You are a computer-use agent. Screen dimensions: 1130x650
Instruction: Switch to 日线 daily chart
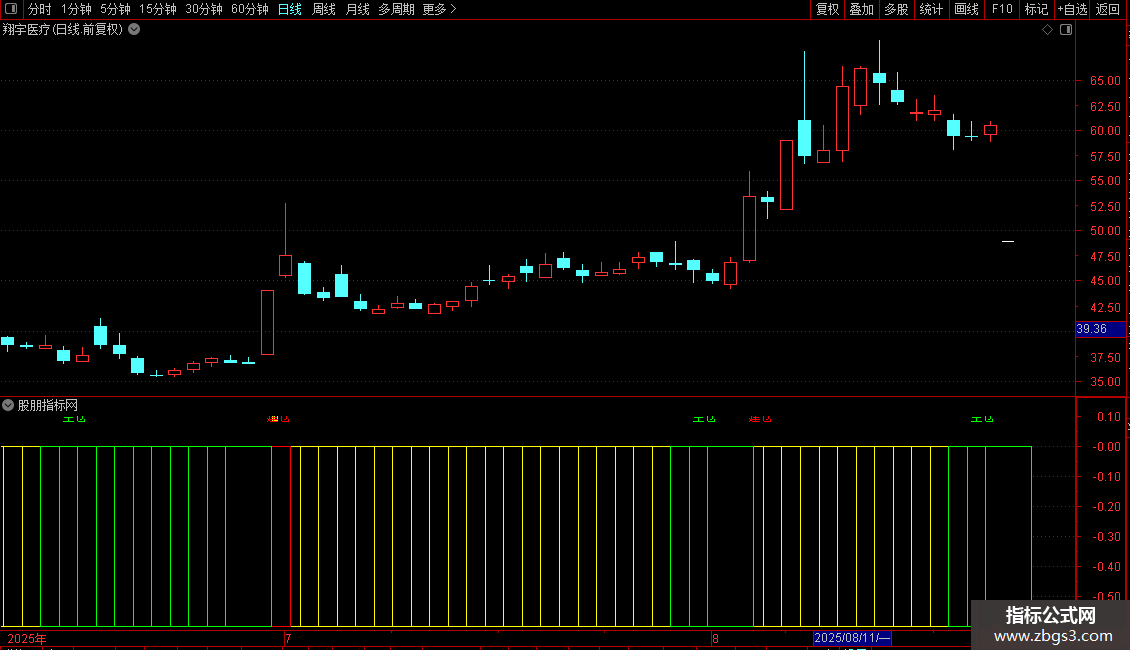290,9
